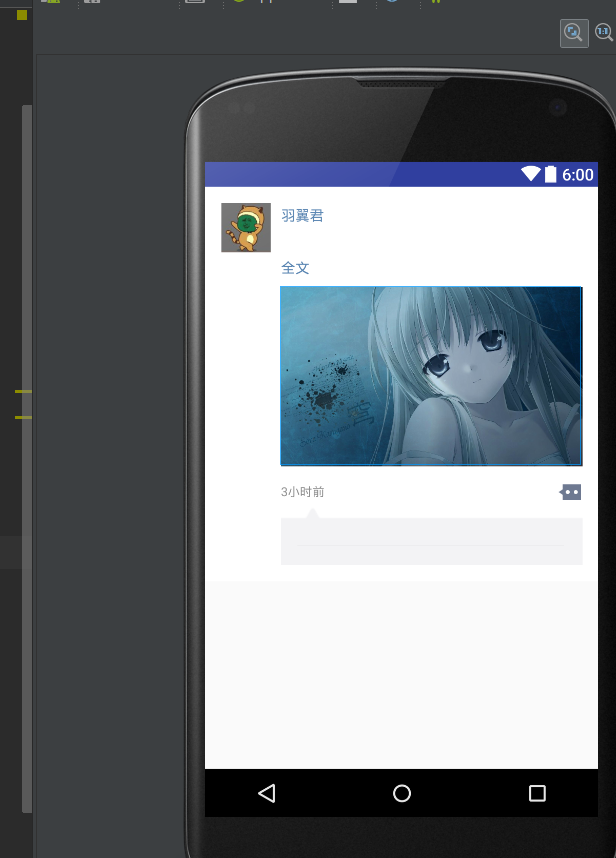616x858 pixels.
Task: Tap the 全文 full text link
Action: 295,268
